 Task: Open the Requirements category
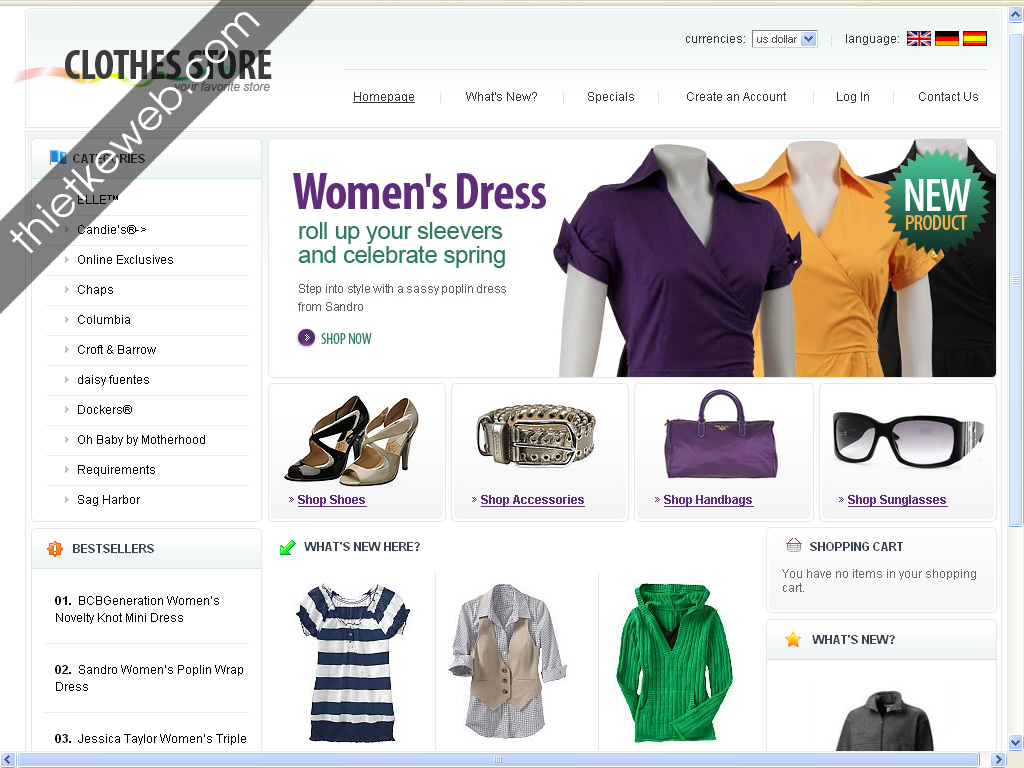click(x=116, y=470)
